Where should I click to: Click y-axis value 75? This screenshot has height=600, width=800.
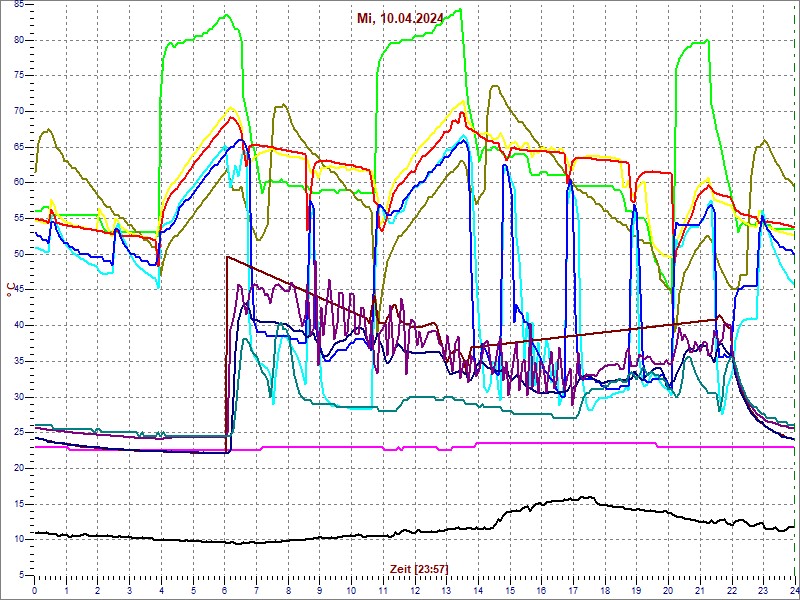[19, 76]
